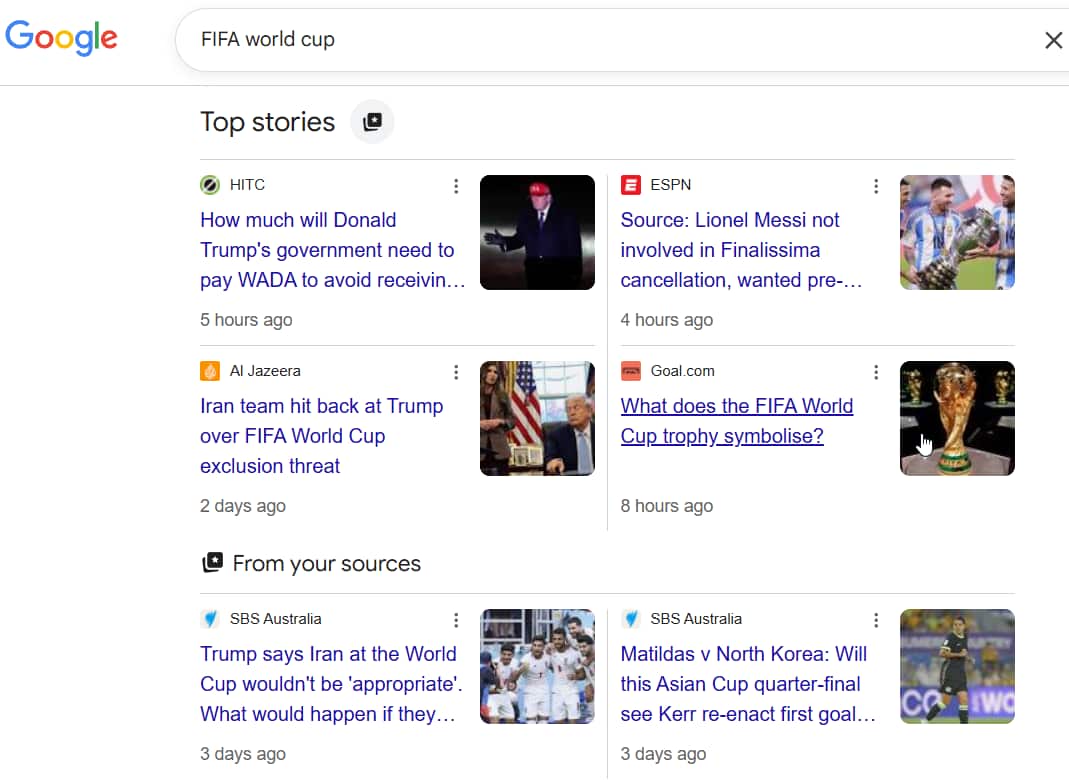This screenshot has width=1069, height=780.
Task: Click the news icon beside Top stories
Action: tap(371, 121)
